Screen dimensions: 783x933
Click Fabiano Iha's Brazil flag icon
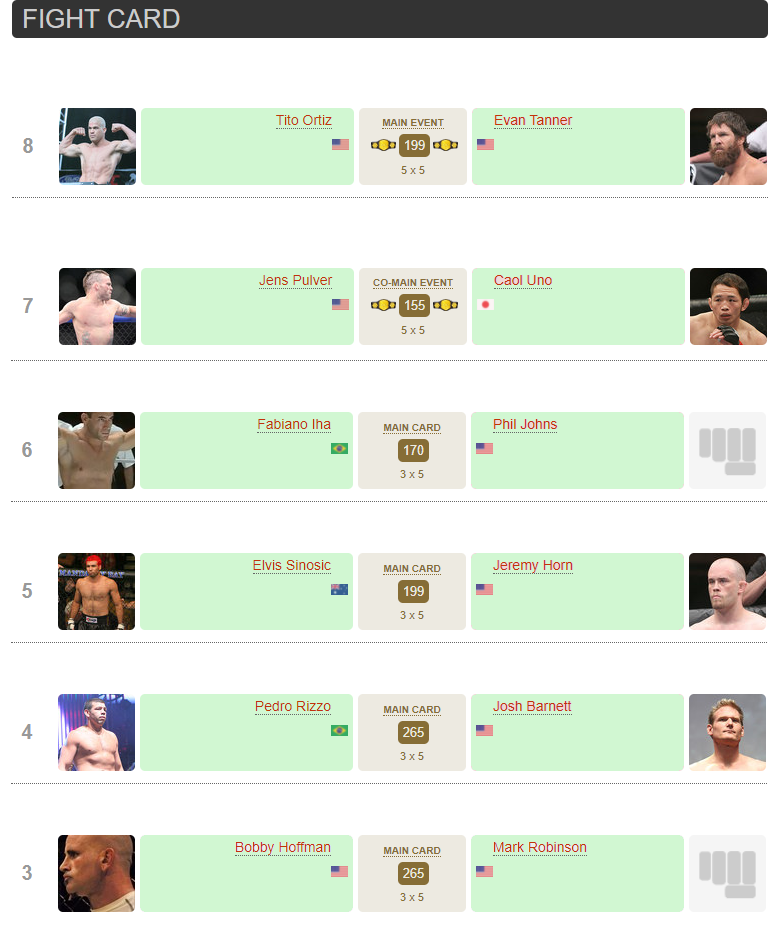tap(339, 448)
